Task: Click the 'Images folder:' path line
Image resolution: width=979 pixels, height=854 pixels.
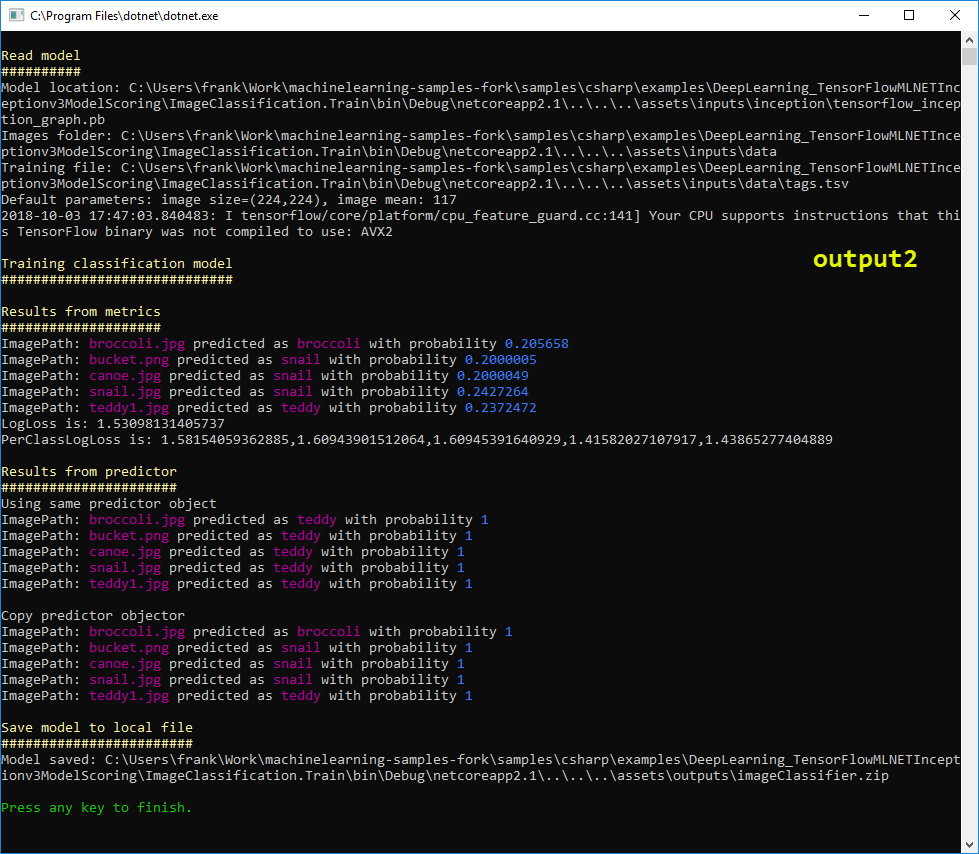Action: pyautogui.click(x=480, y=144)
